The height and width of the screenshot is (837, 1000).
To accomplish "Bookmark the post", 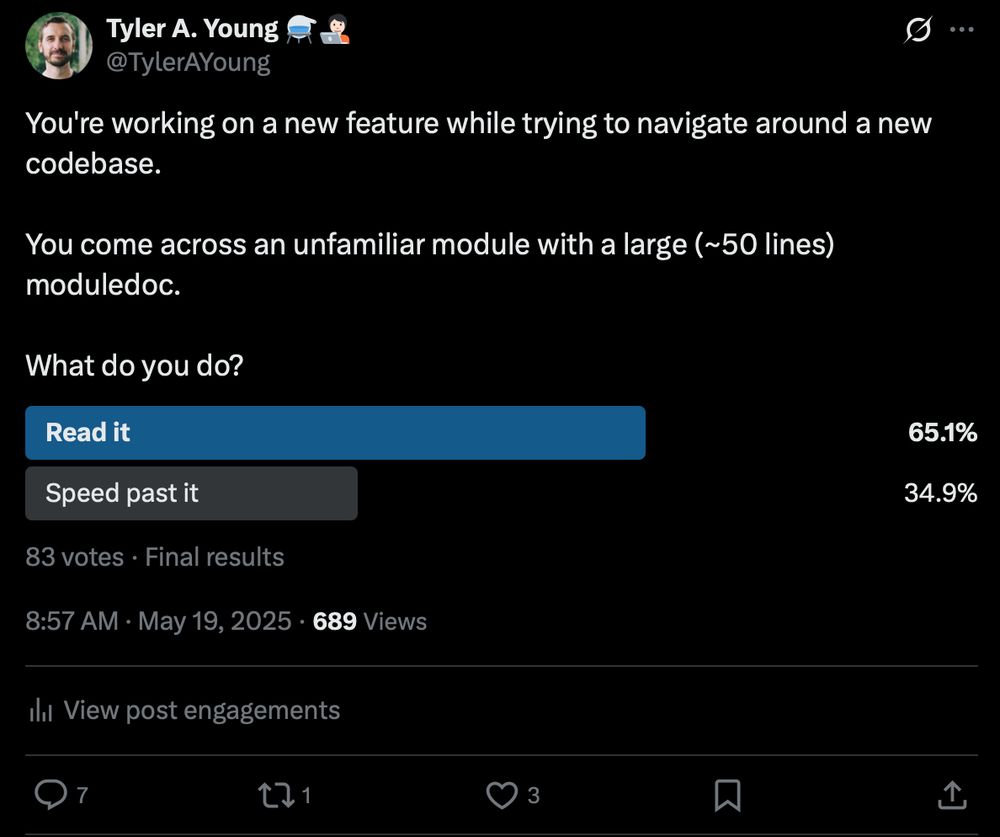I will [x=727, y=794].
